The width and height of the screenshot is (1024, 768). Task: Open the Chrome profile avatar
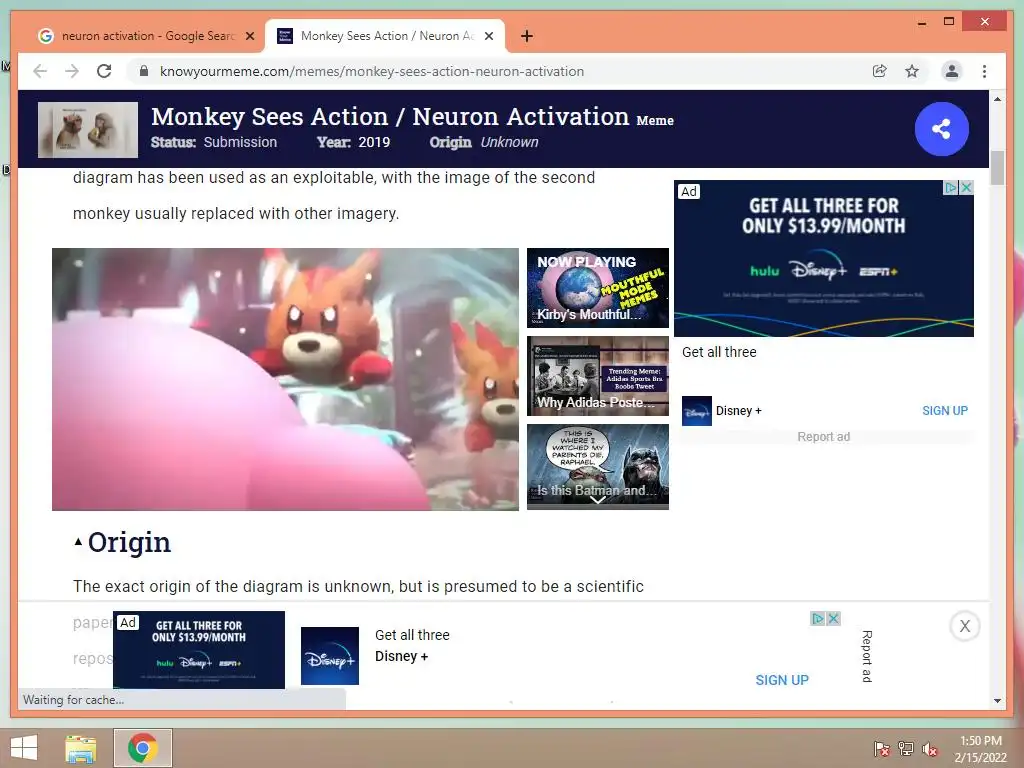pos(952,71)
